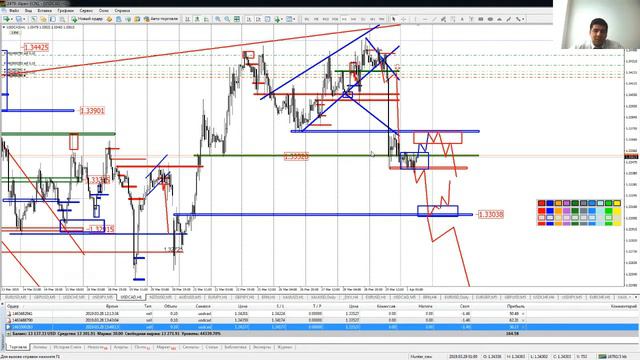Click the zoom in magnifier icon

[x=218, y=19]
